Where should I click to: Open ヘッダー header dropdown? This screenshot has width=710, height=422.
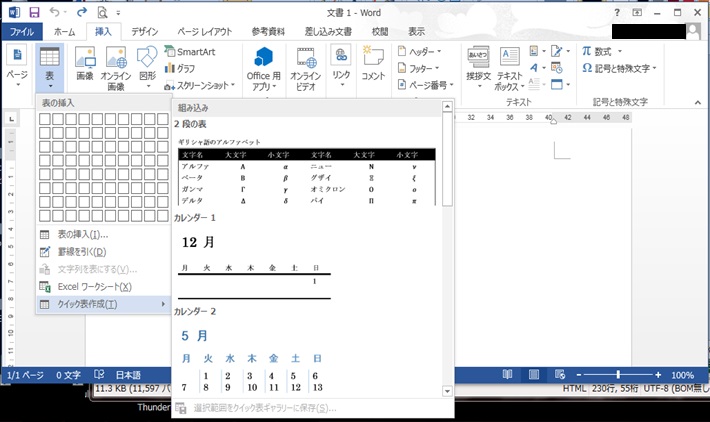click(x=419, y=51)
